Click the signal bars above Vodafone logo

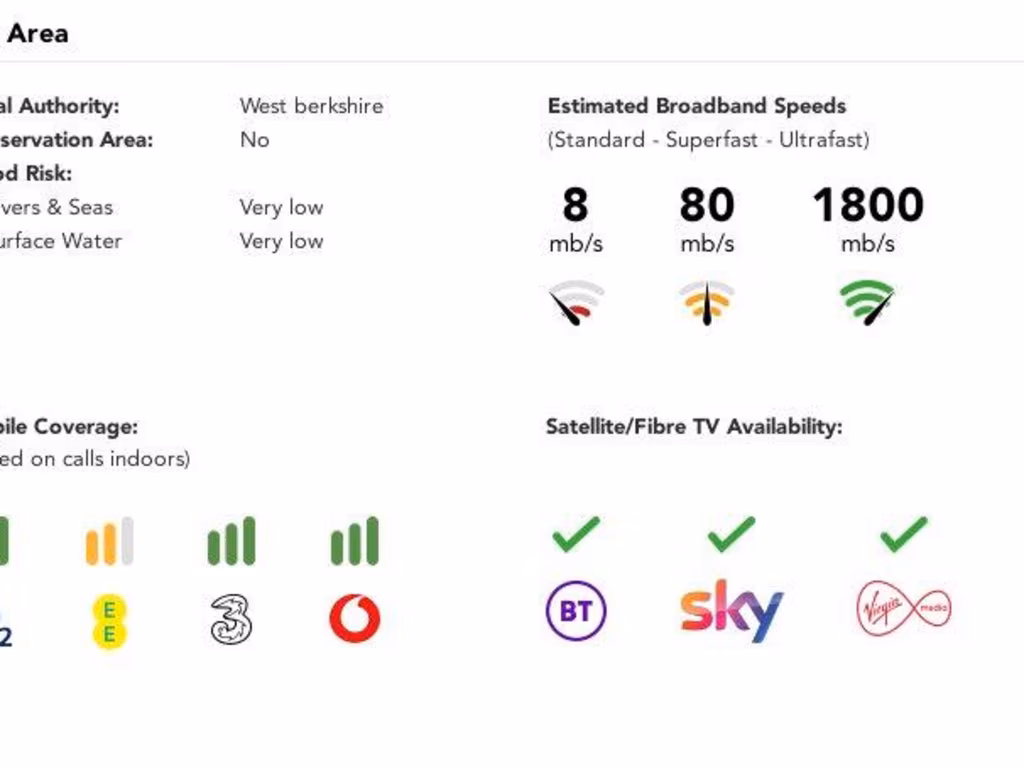[355, 542]
